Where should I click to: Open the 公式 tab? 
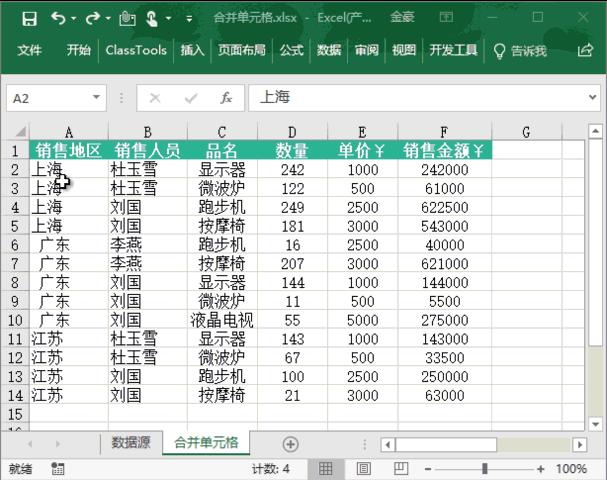point(291,50)
